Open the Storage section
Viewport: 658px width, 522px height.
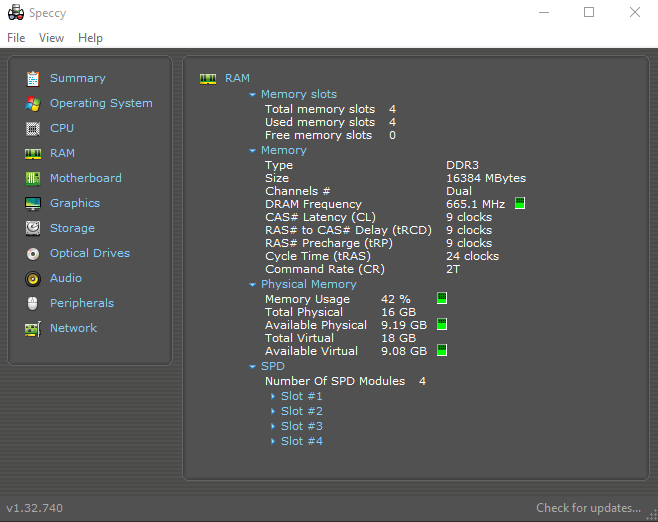tap(72, 228)
